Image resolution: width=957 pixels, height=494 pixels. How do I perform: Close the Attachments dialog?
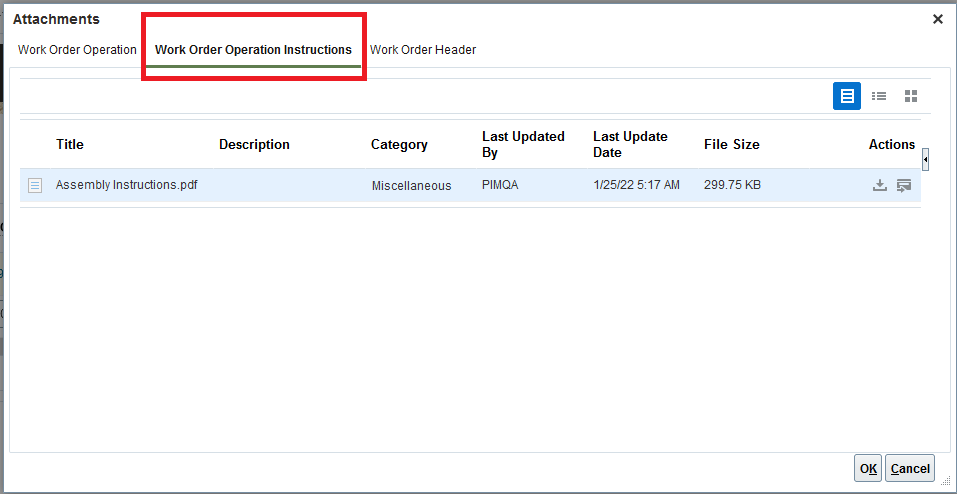pyautogui.click(x=938, y=20)
